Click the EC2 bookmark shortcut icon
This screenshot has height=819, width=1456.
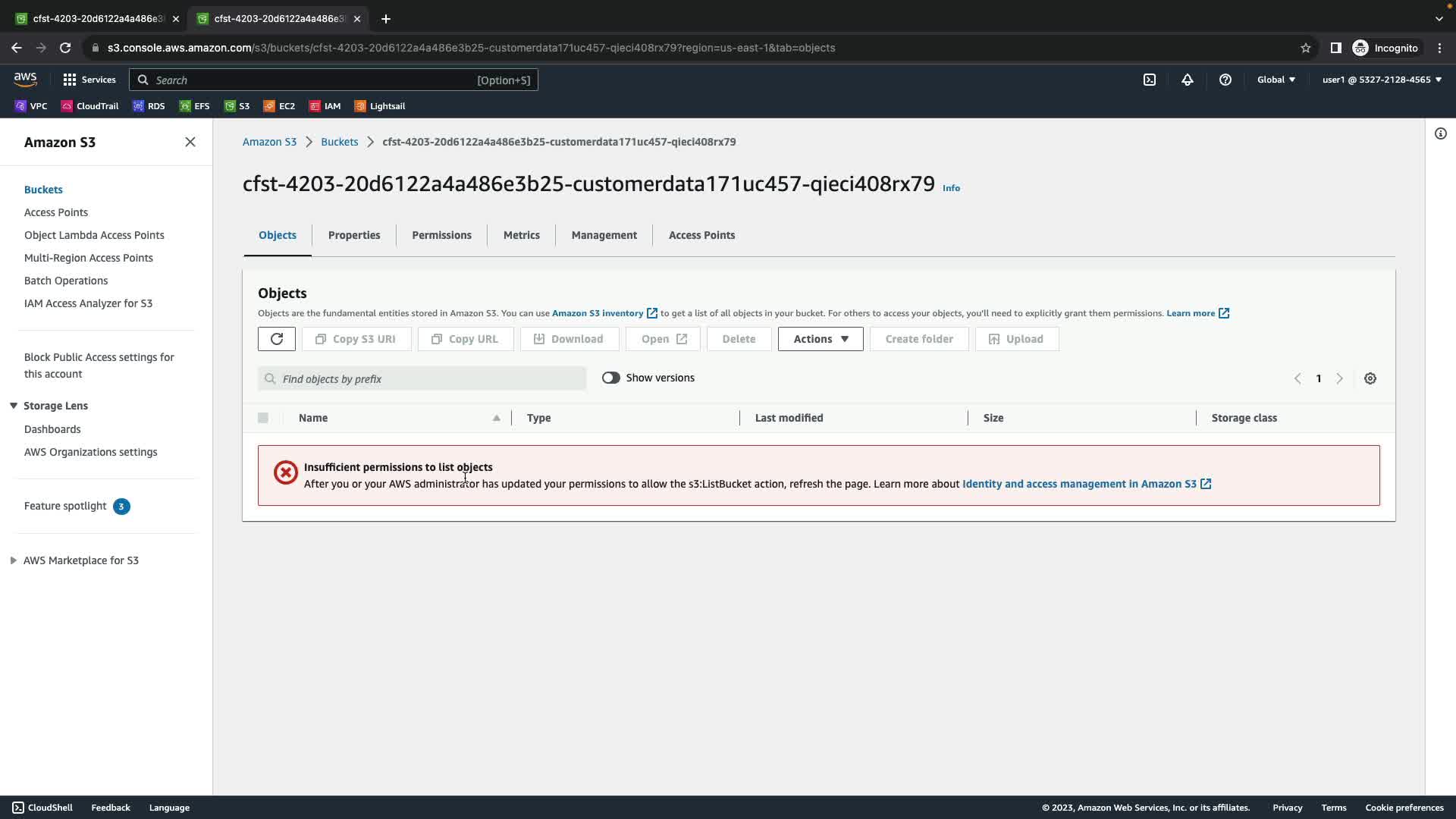269,106
